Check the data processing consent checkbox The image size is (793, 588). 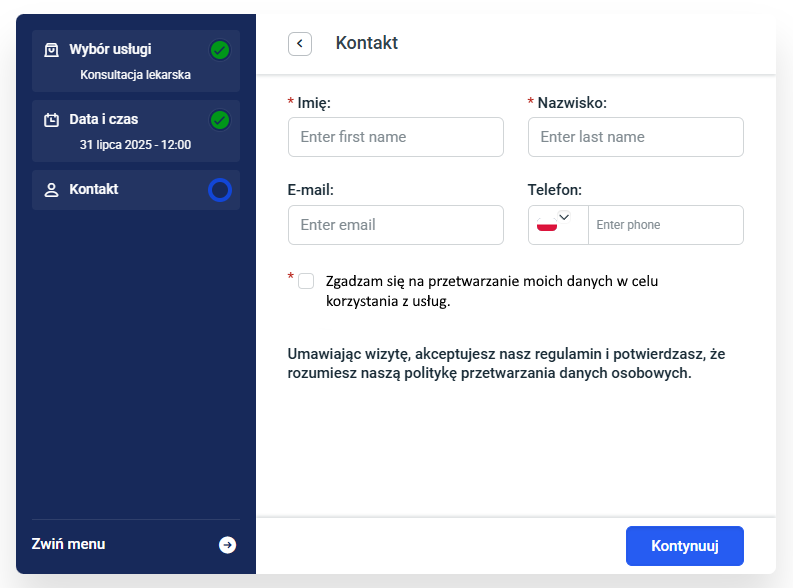(306, 281)
